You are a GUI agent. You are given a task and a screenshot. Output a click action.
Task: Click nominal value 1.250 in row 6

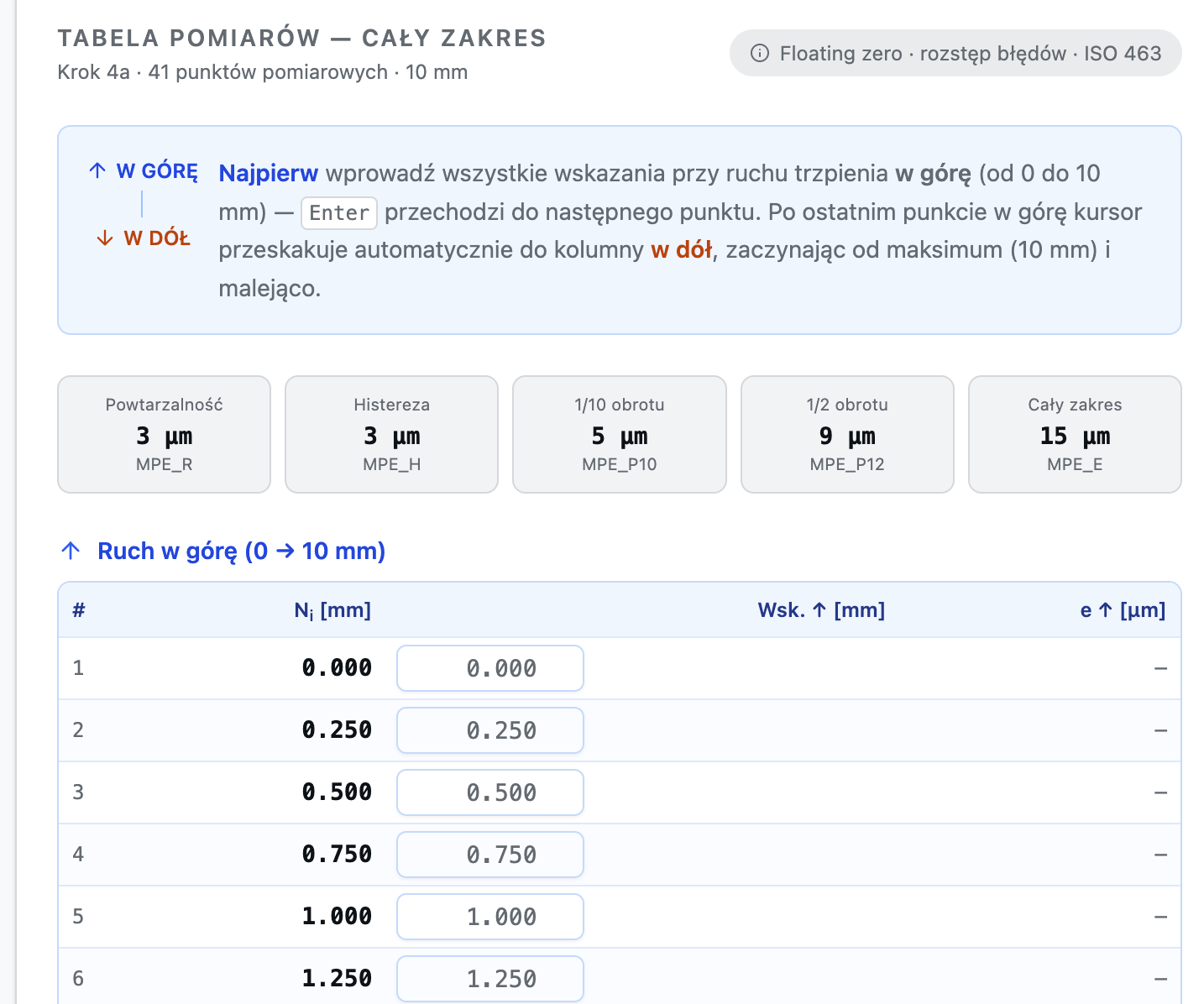(x=337, y=979)
